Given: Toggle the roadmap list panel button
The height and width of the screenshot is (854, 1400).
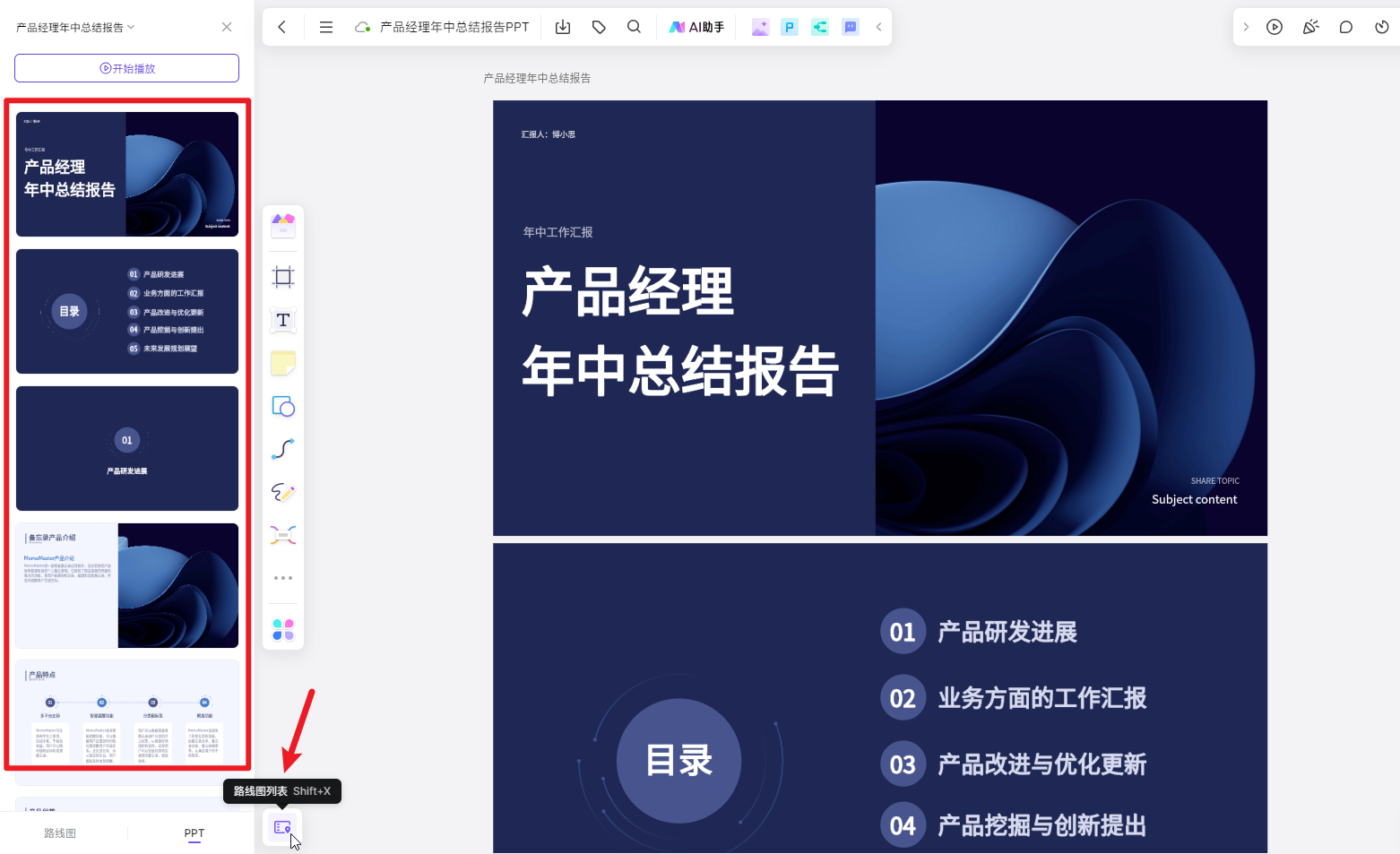Looking at the screenshot, I should tap(282, 827).
